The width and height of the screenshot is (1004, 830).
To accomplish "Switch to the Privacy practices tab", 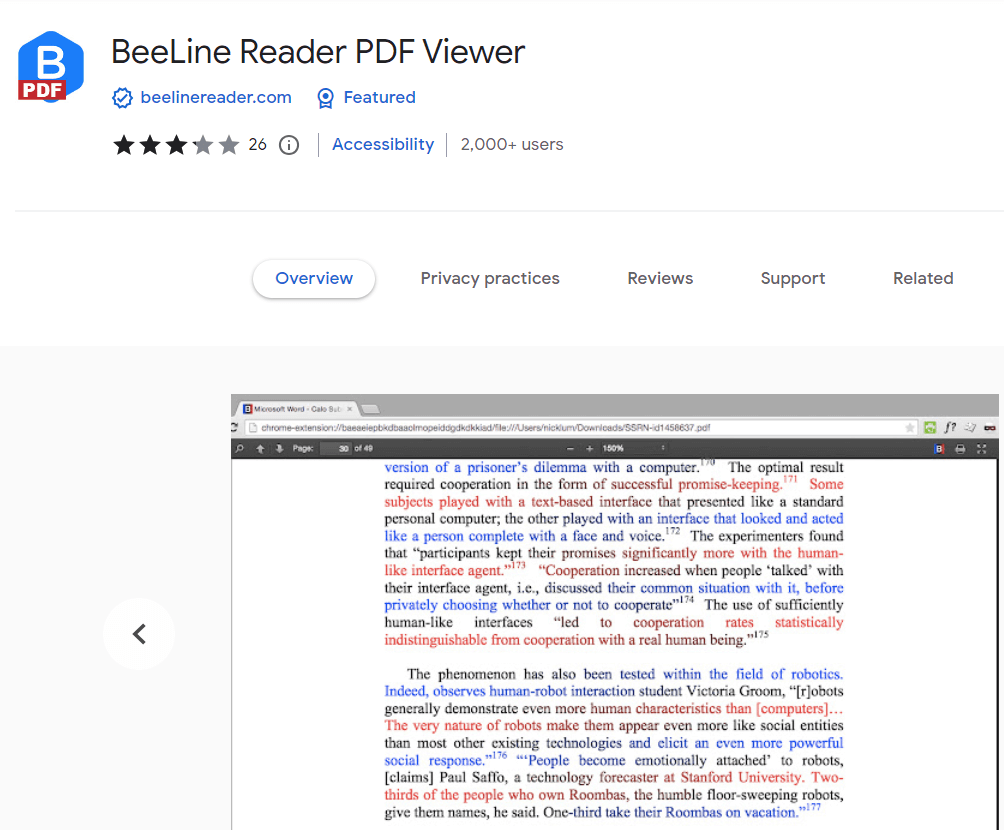I will point(490,279).
